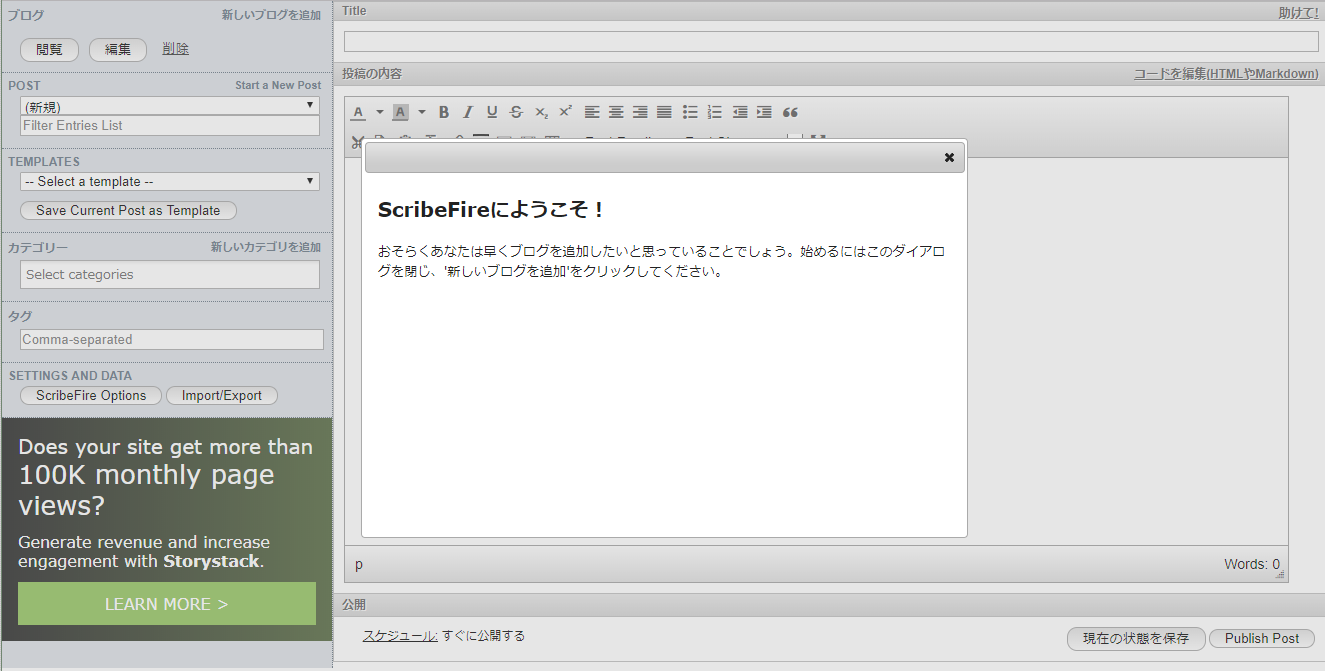Click the text color swatch button
The height and width of the screenshot is (671, 1325).
tap(359, 112)
